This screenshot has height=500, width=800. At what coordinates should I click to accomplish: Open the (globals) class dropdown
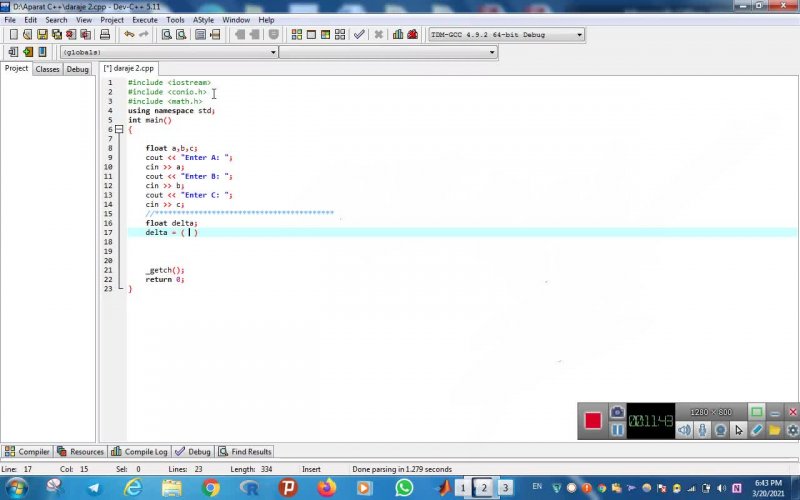point(169,52)
